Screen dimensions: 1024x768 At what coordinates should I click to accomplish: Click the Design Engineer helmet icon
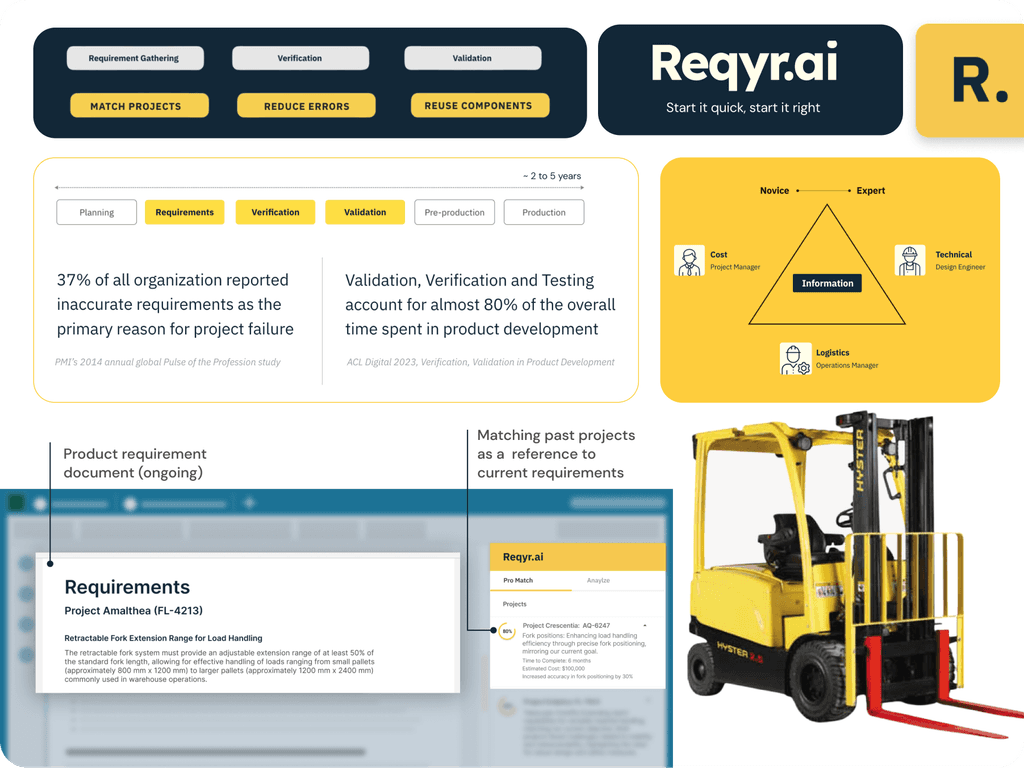[x=910, y=261]
